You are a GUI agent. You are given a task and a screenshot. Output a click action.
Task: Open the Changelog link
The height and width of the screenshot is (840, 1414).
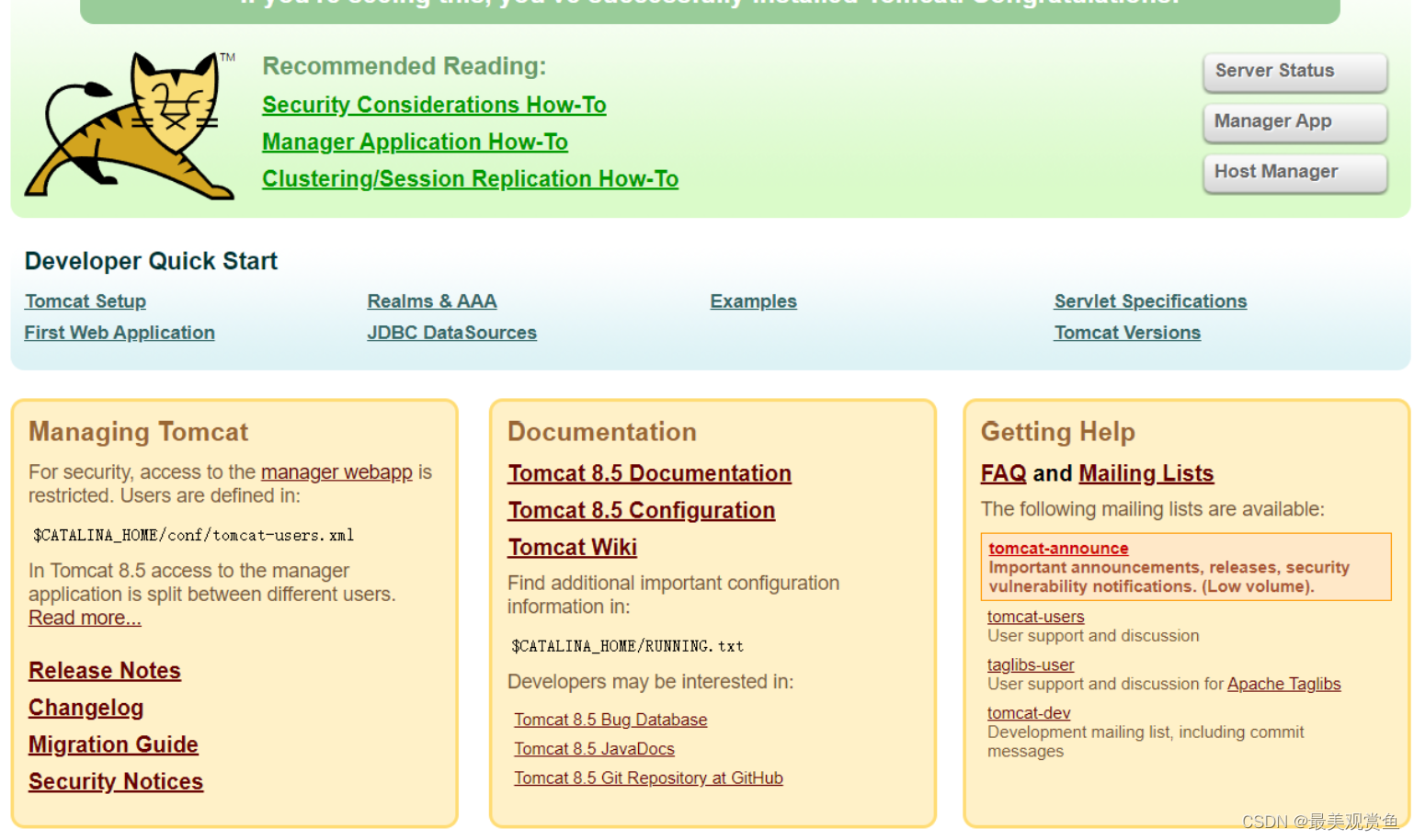pos(86,708)
